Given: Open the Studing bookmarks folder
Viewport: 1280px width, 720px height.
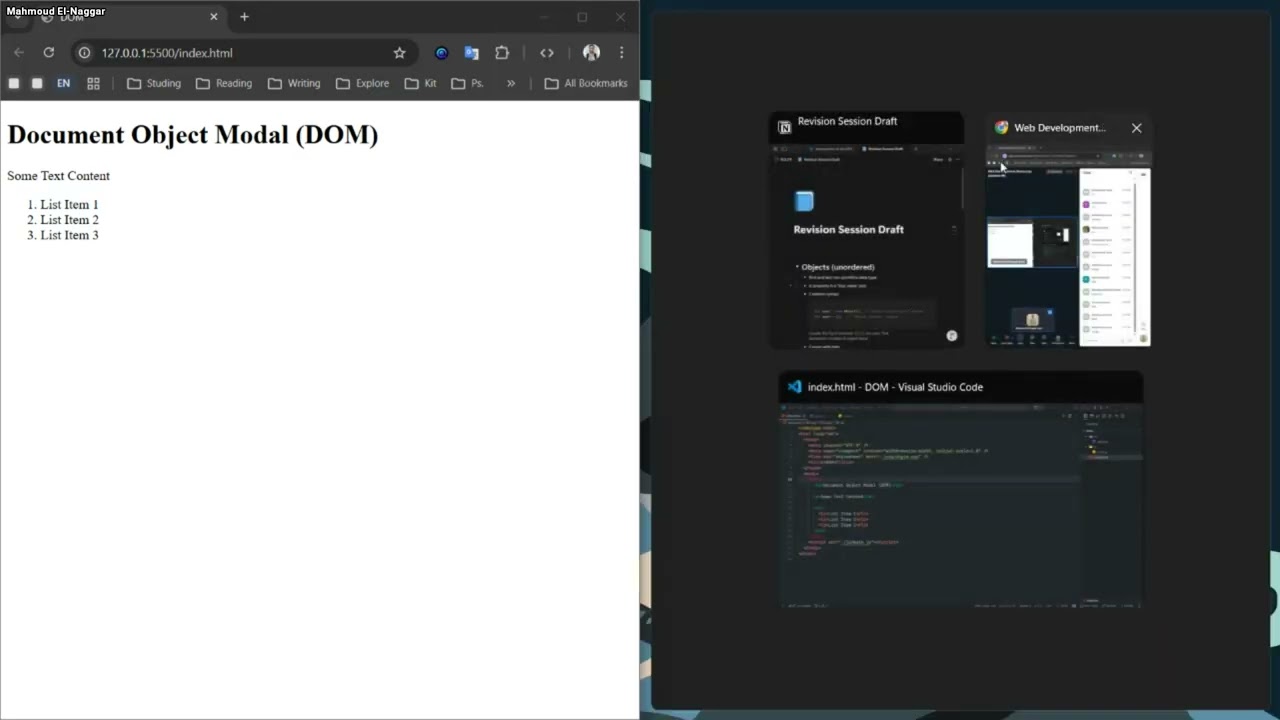Looking at the screenshot, I should coord(154,83).
